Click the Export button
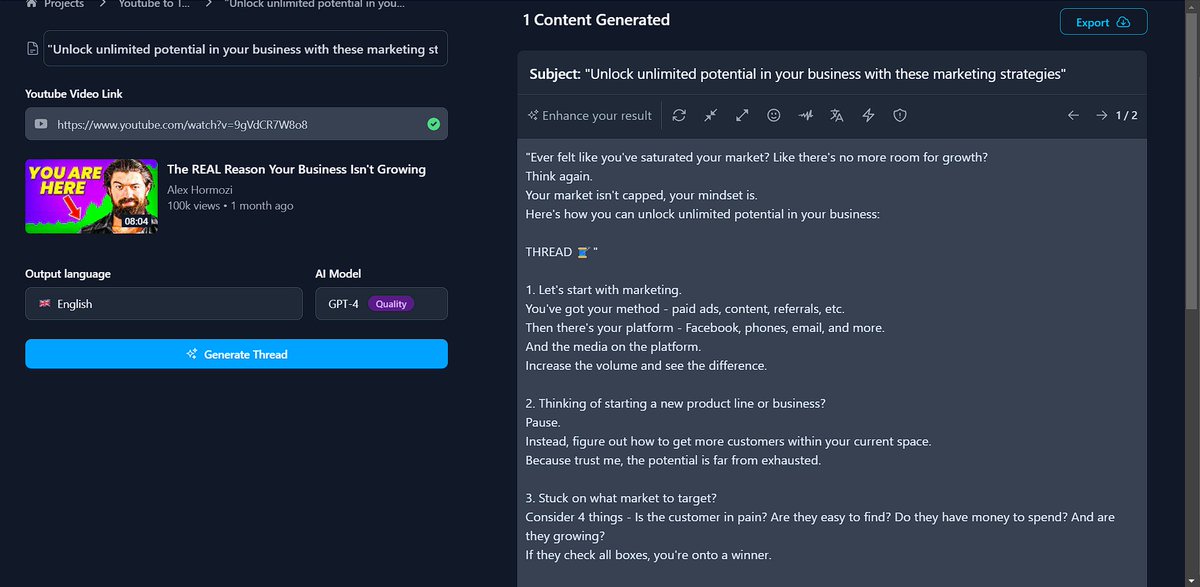The height and width of the screenshot is (587, 1200). tap(1103, 22)
